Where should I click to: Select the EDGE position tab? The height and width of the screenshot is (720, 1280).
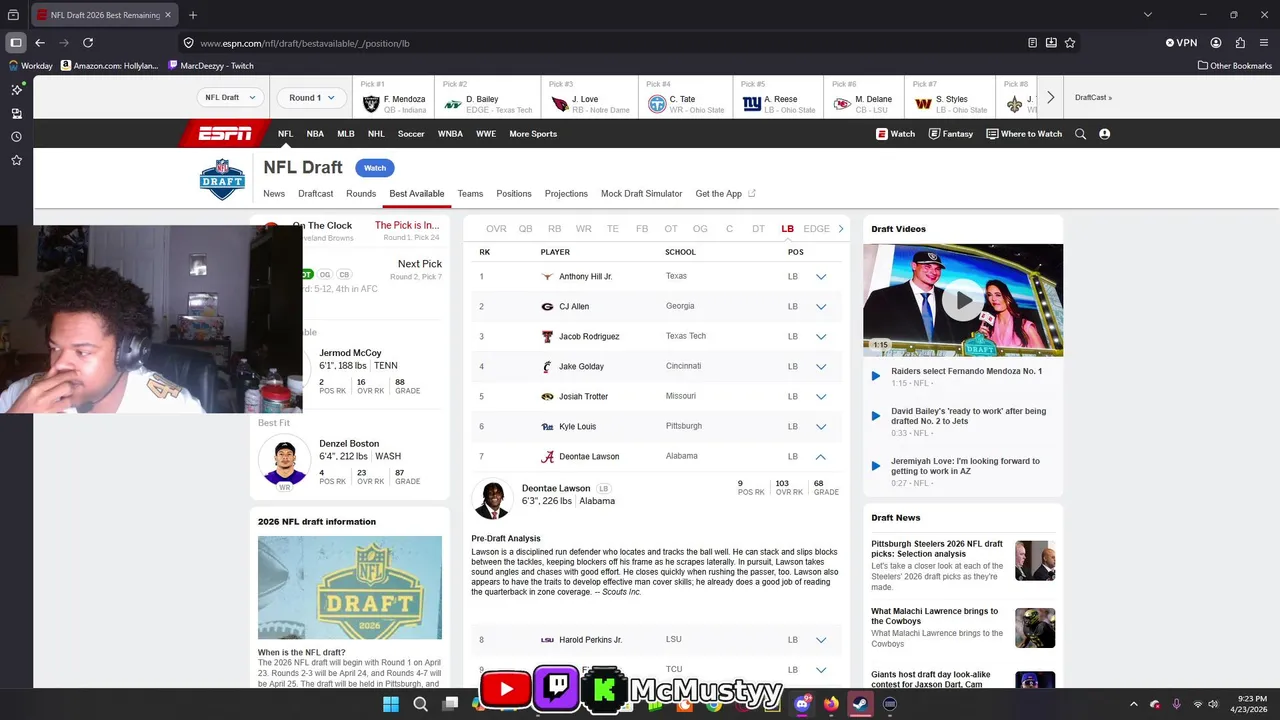click(816, 229)
